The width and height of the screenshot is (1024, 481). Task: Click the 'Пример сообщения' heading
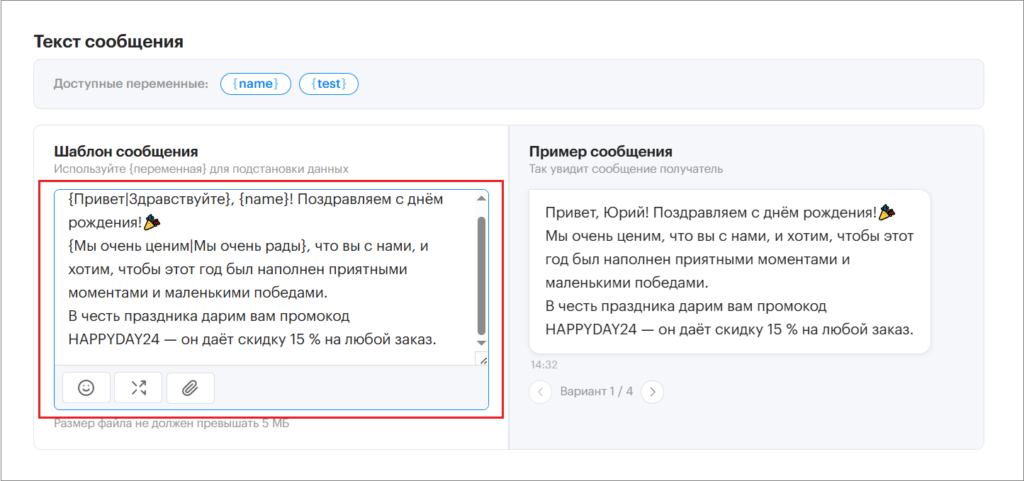coord(601,152)
